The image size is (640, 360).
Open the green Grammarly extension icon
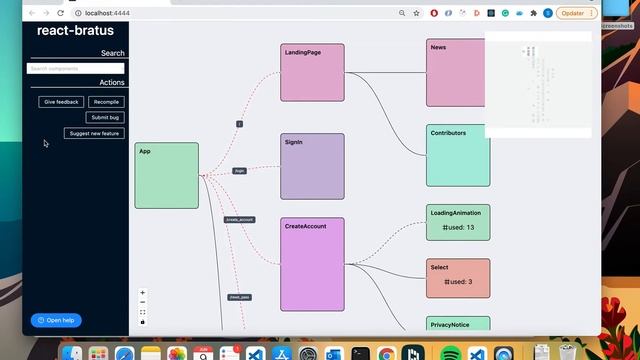(505, 13)
